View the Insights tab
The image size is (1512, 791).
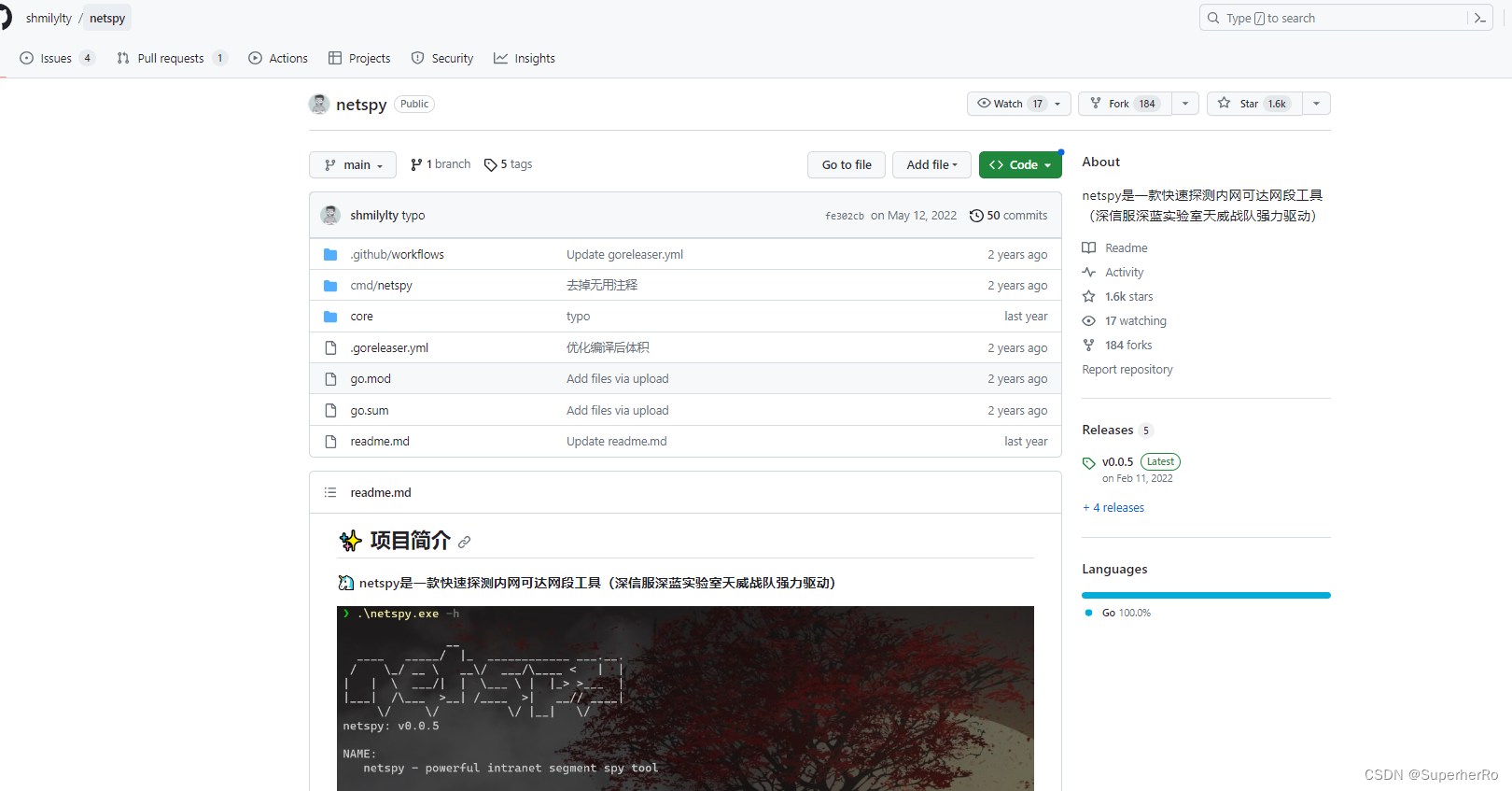point(525,58)
